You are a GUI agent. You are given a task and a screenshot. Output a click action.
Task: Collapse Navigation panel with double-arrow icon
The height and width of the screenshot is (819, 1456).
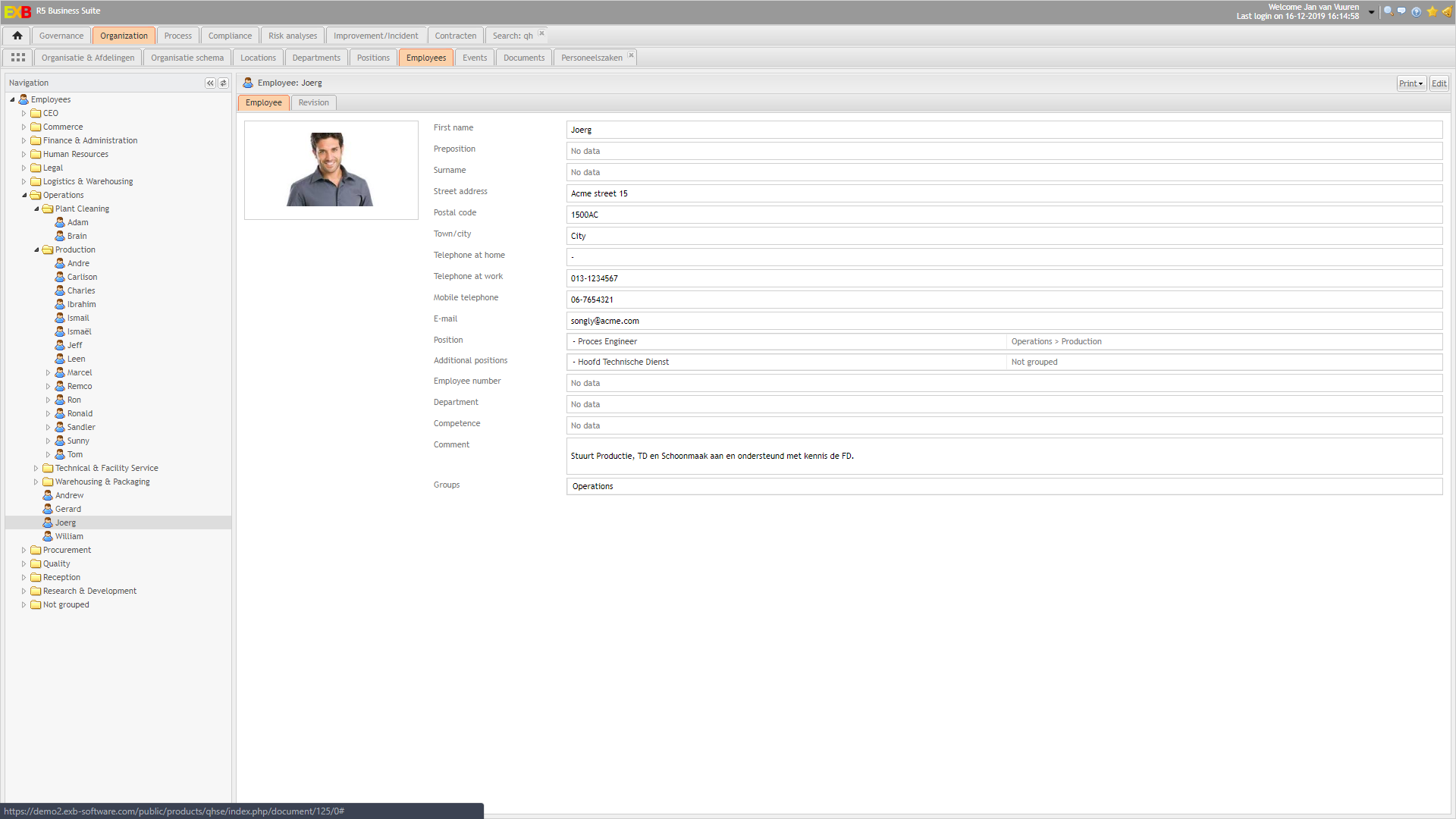[x=210, y=83]
